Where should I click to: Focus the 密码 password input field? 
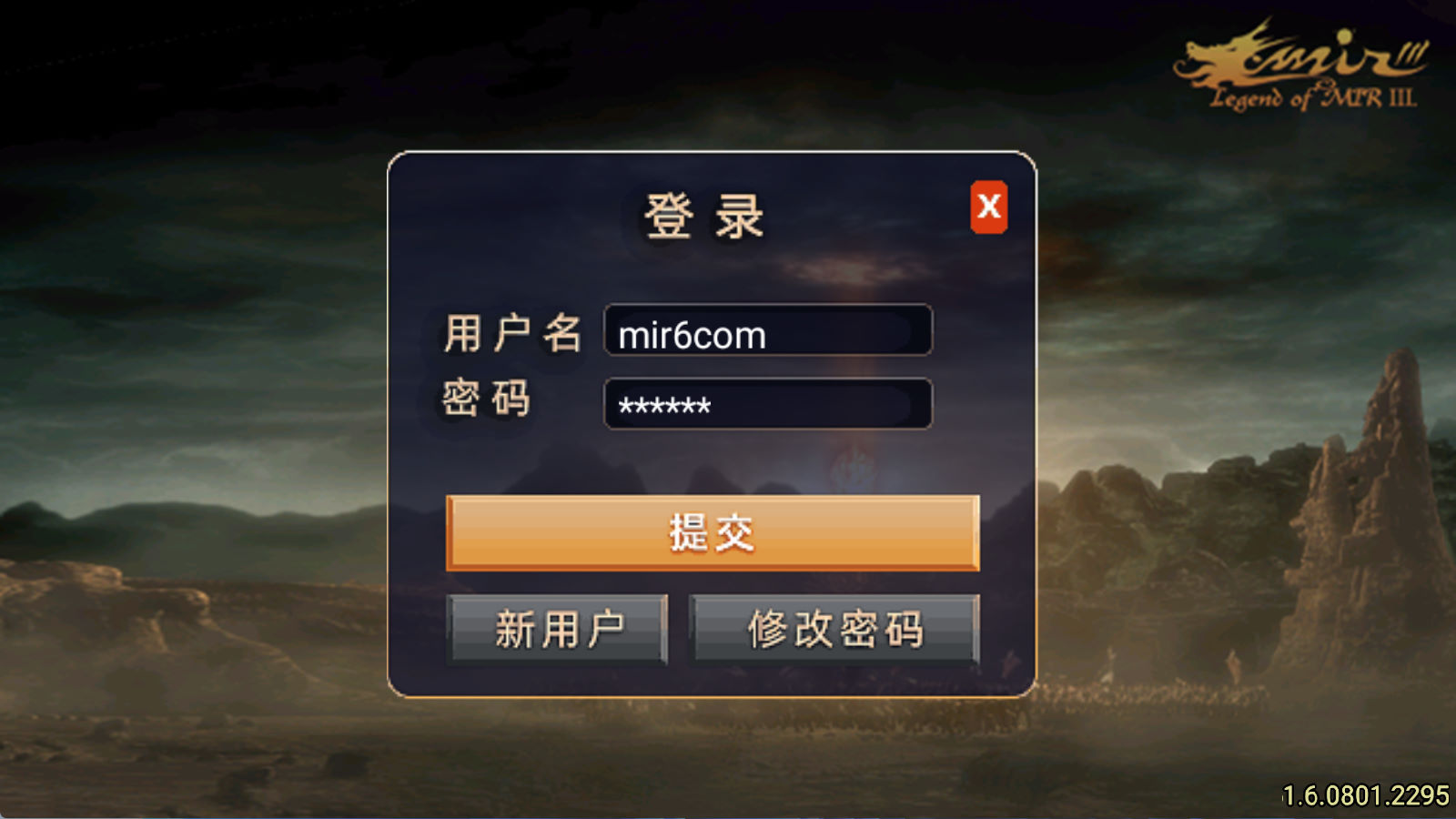pos(768,403)
